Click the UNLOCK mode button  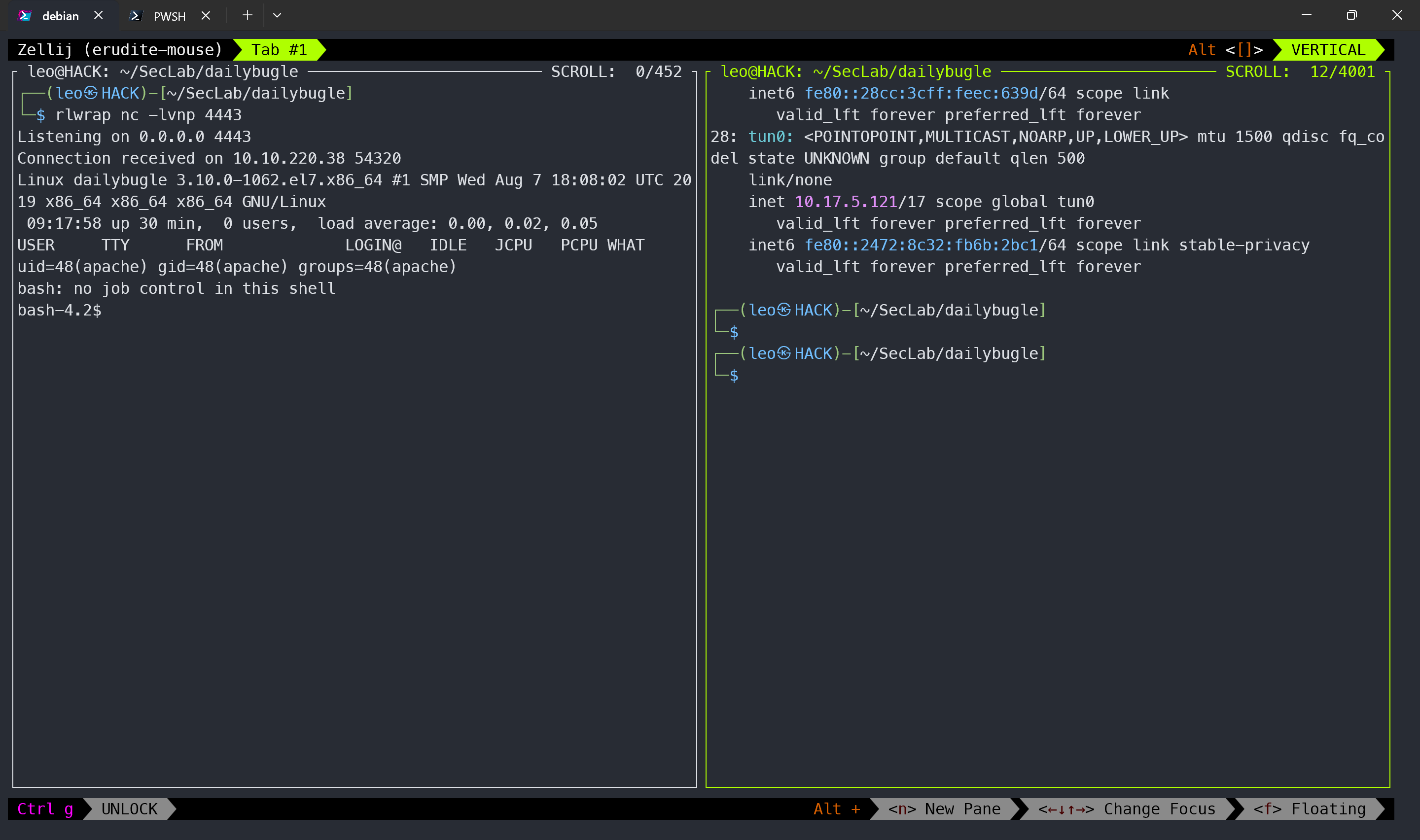[130, 809]
